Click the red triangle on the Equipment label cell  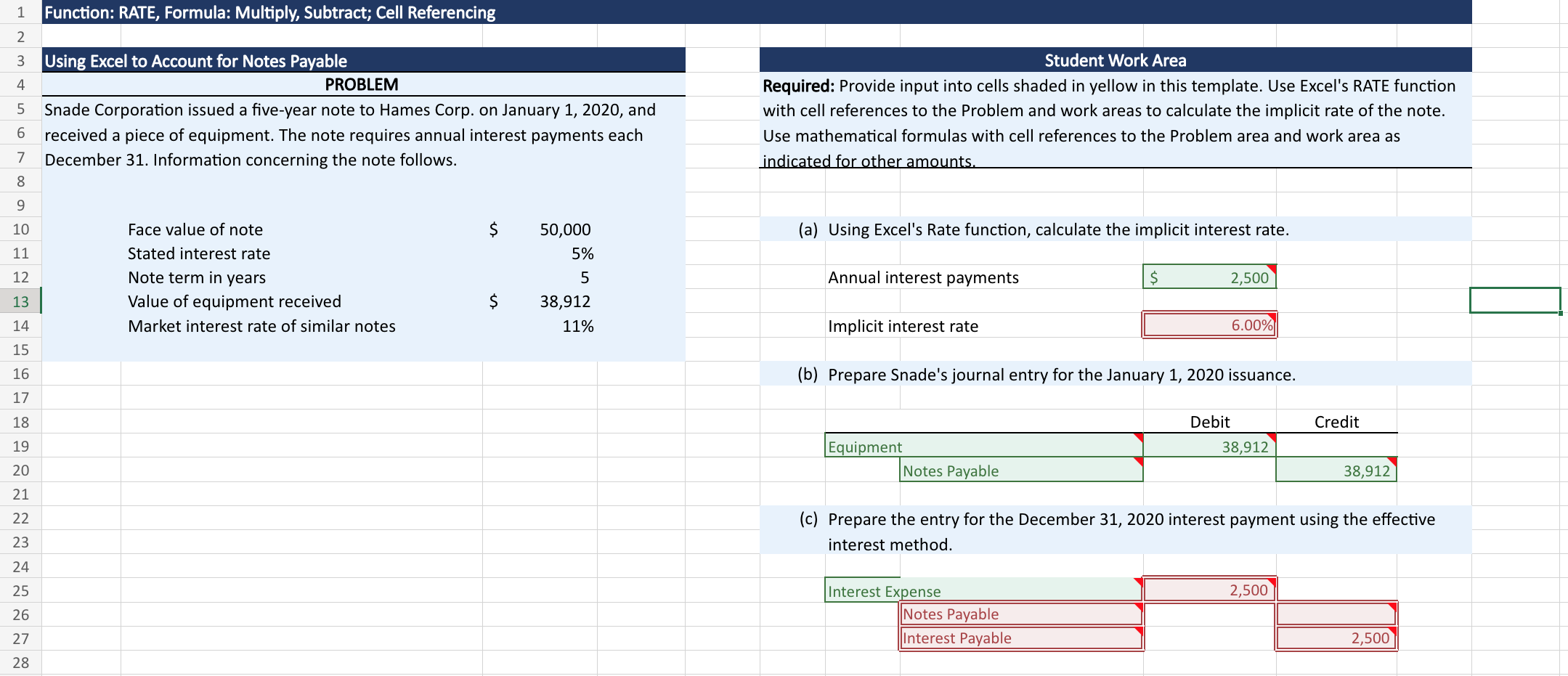[x=1137, y=438]
